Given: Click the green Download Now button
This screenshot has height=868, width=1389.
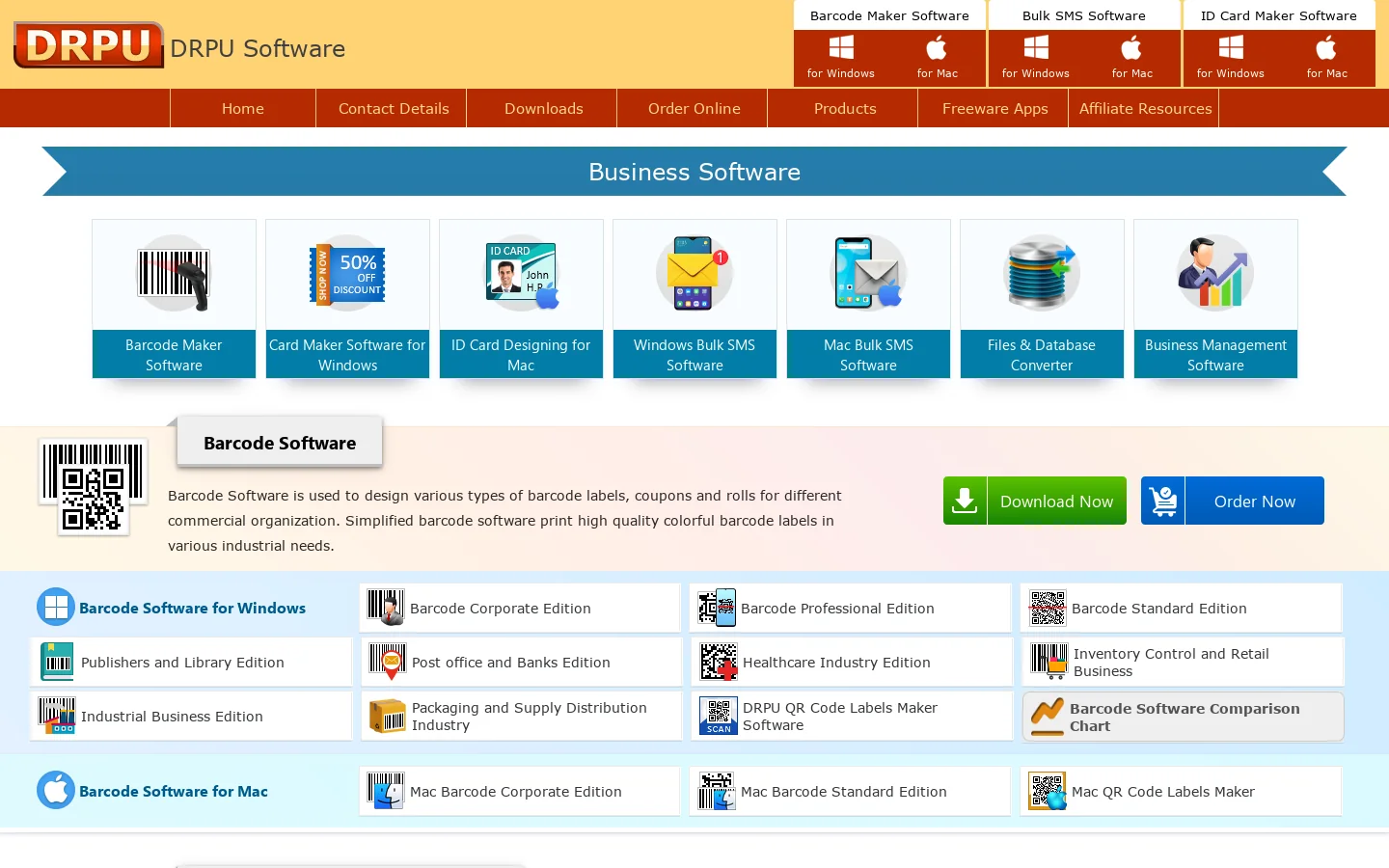Looking at the screenshot, I should 1035,501.
